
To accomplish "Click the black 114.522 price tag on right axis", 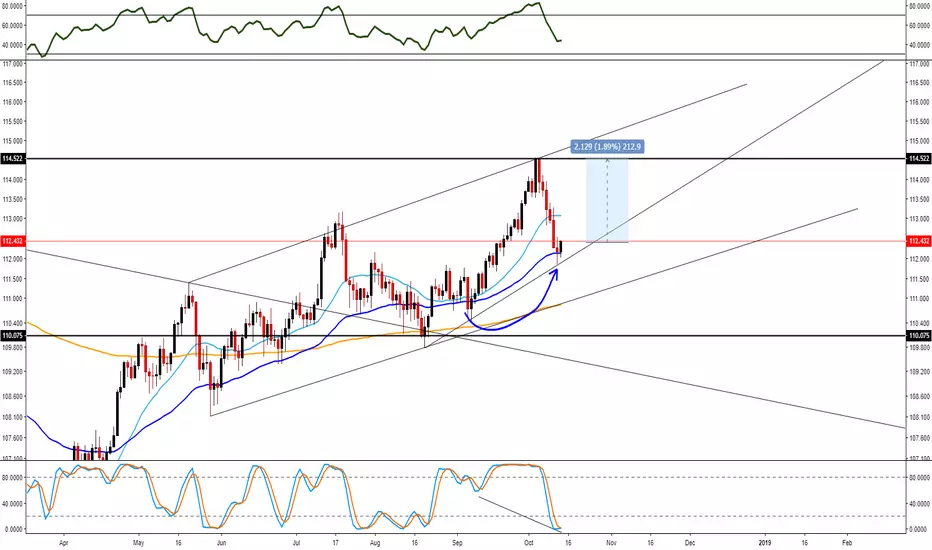I will point(919,159).
